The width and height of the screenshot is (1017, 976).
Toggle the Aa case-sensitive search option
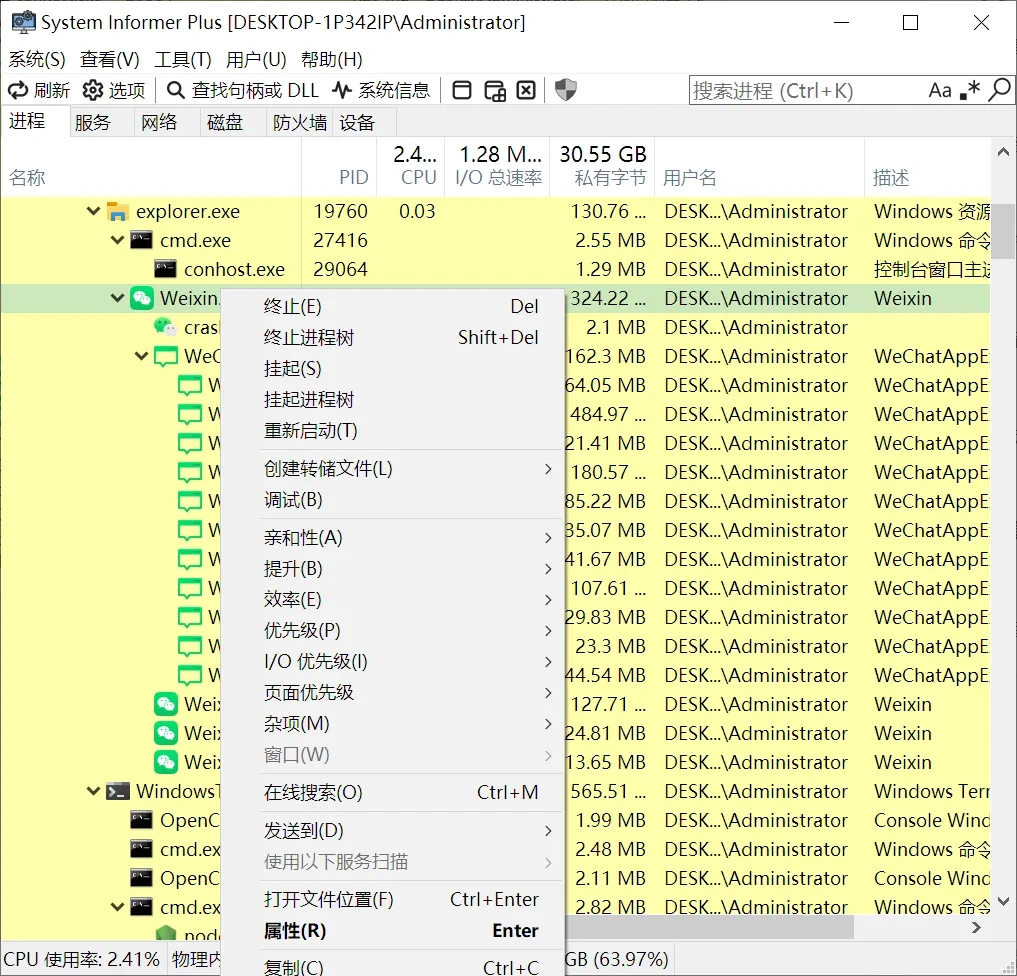(x=940, y=90)
